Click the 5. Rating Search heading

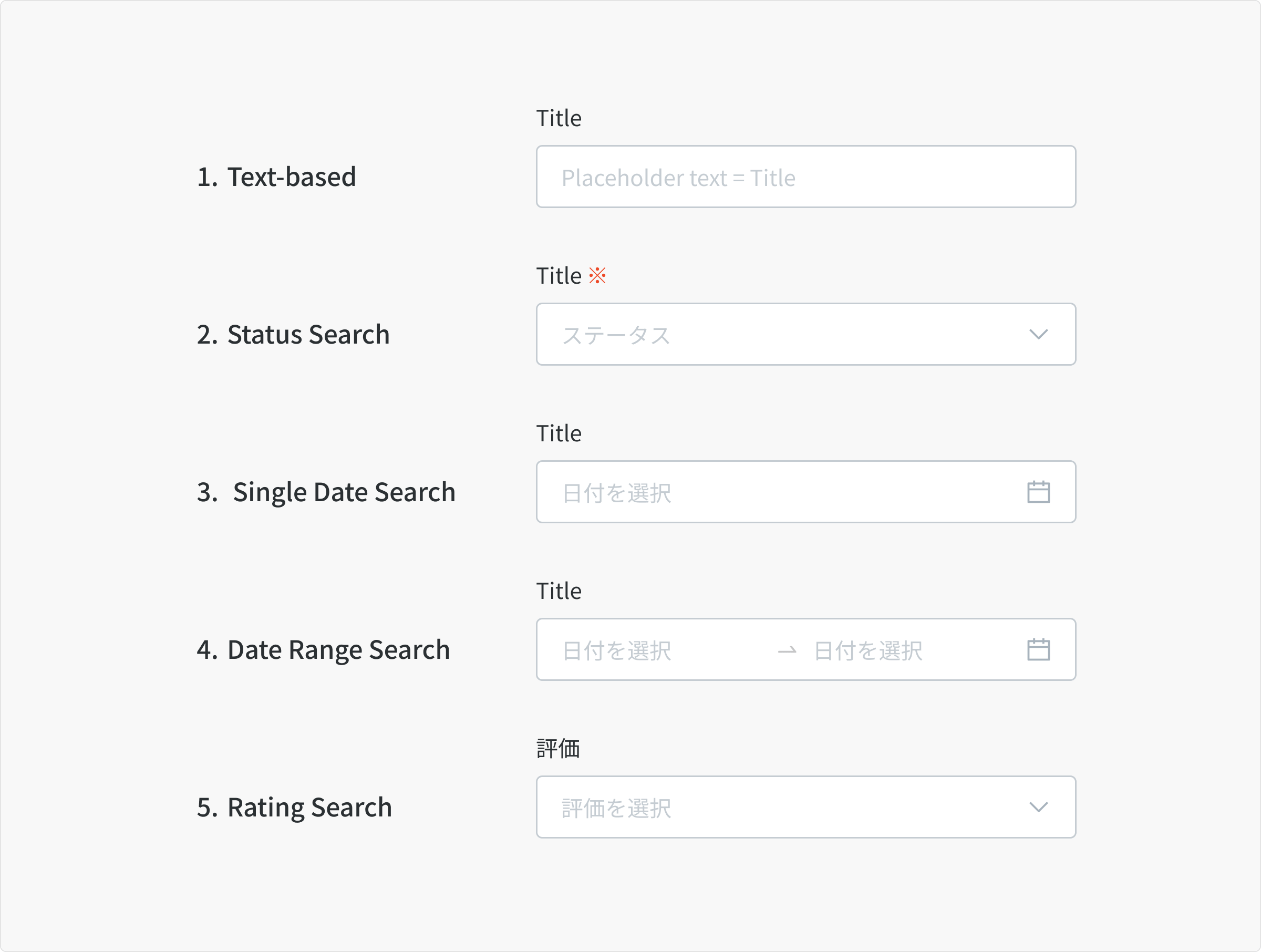[x=294, y=808]
